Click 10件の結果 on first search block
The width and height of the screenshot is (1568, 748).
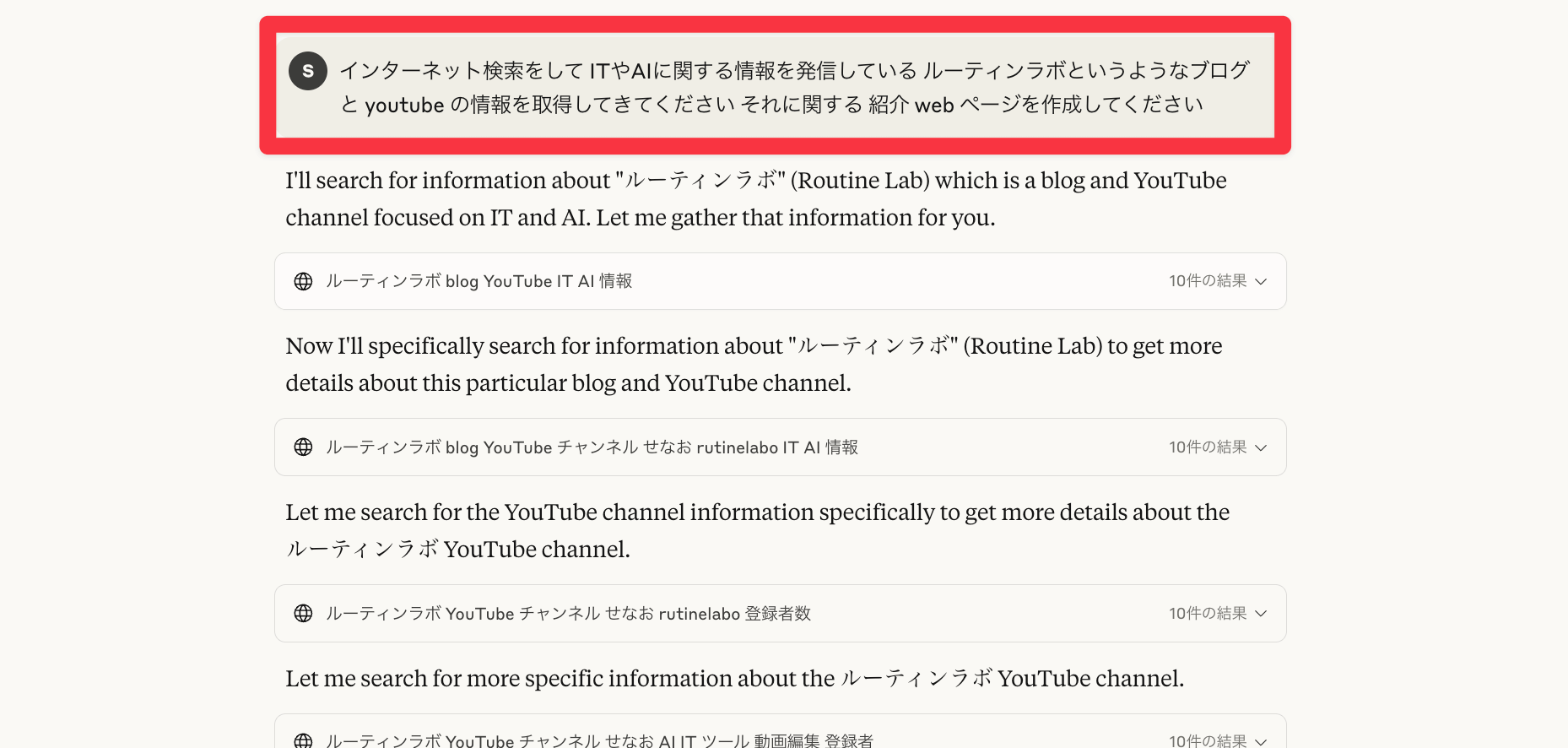click(x=1207, y=281)
